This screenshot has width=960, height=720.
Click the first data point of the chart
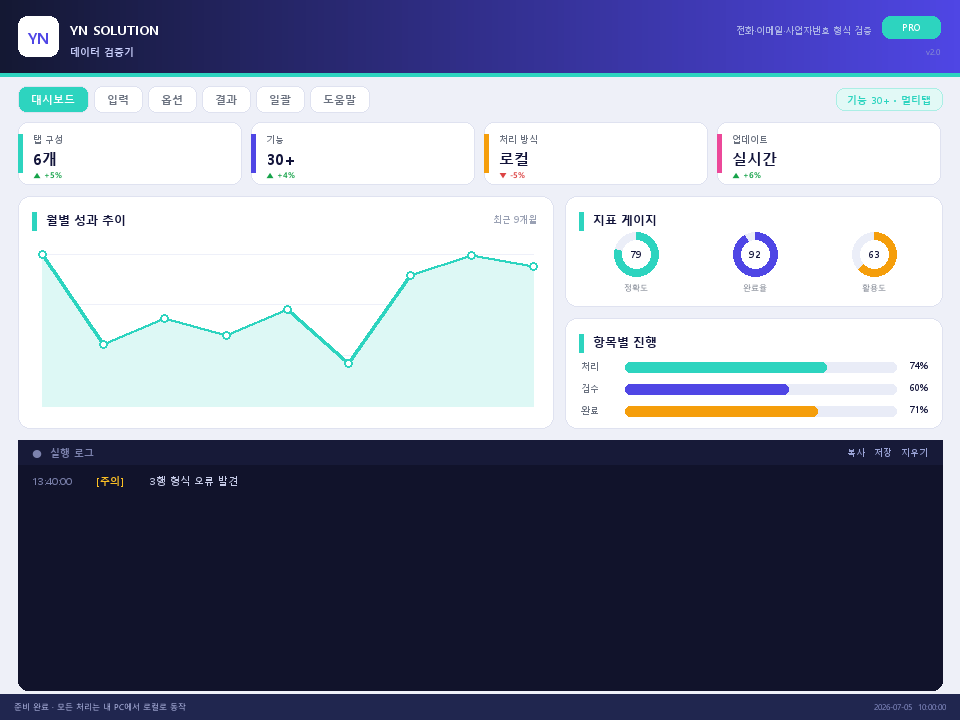(x=42, y=255)
